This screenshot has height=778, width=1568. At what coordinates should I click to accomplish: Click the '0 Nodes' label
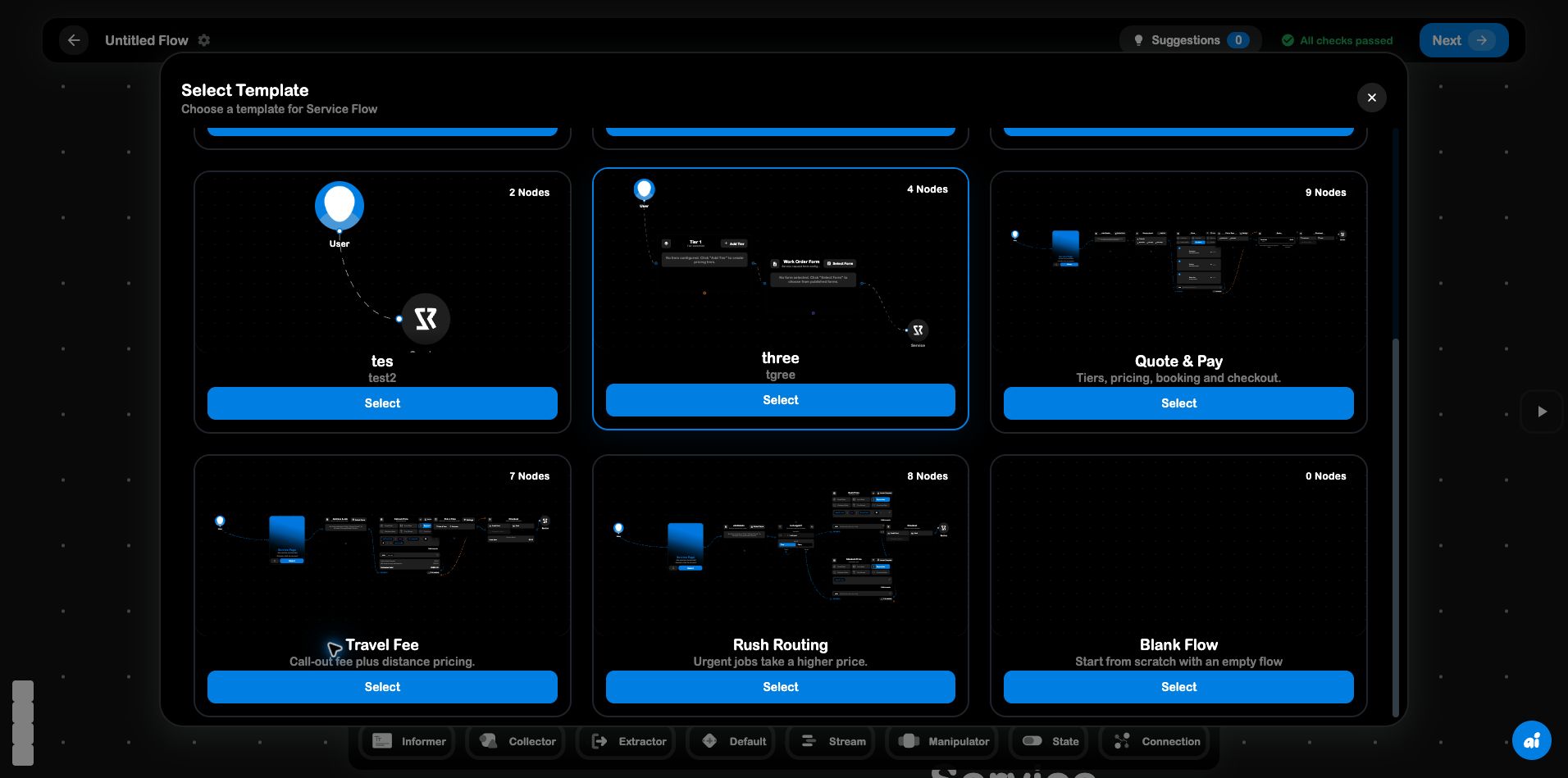pyautogui.click(x=1326, y=476)
